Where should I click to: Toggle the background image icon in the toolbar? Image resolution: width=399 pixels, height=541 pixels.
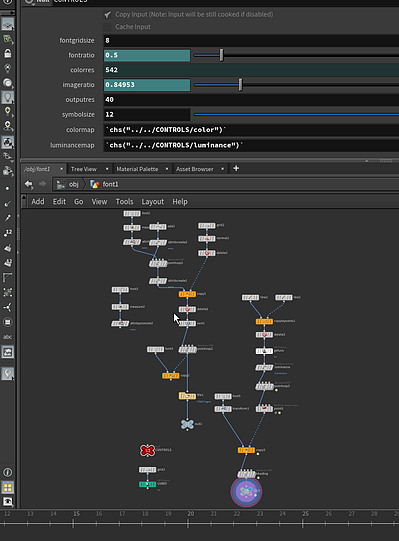(x=8, y=352)
